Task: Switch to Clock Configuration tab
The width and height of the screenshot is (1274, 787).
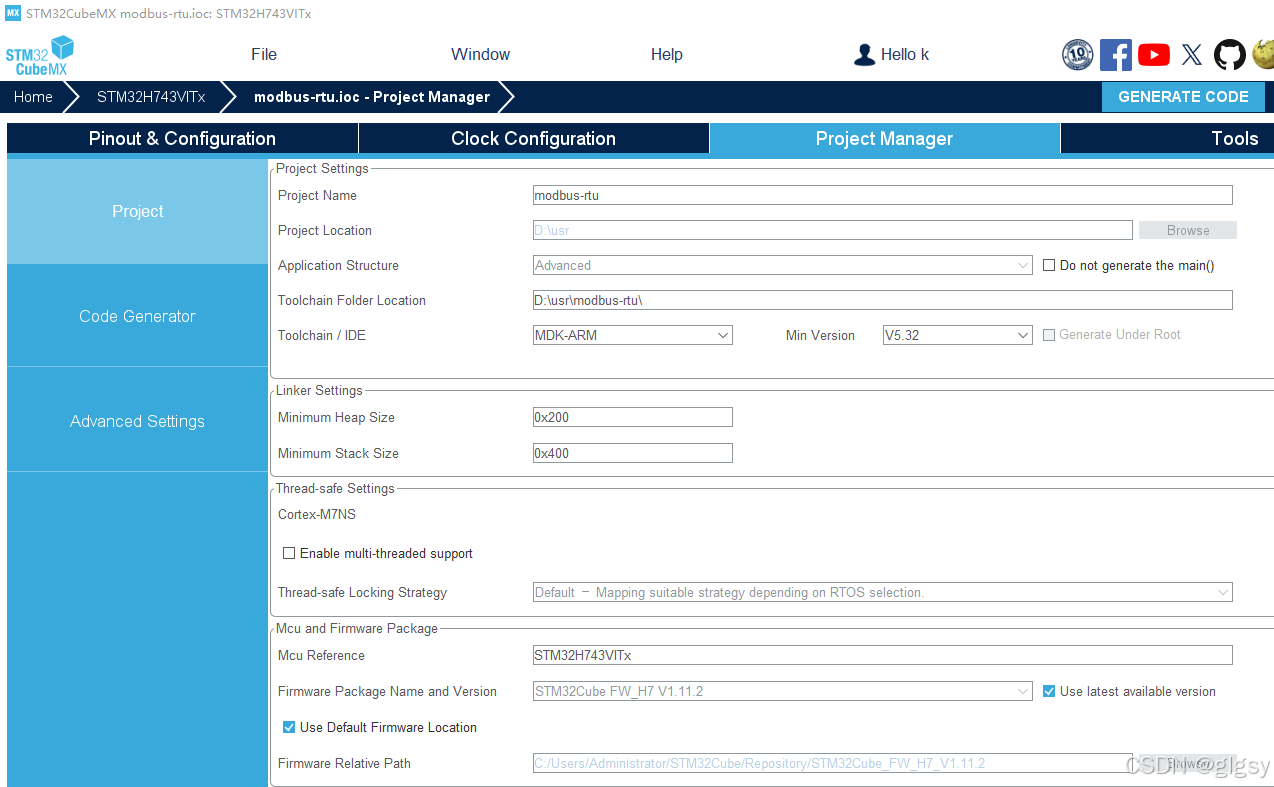Action: [x=533, y=138]
